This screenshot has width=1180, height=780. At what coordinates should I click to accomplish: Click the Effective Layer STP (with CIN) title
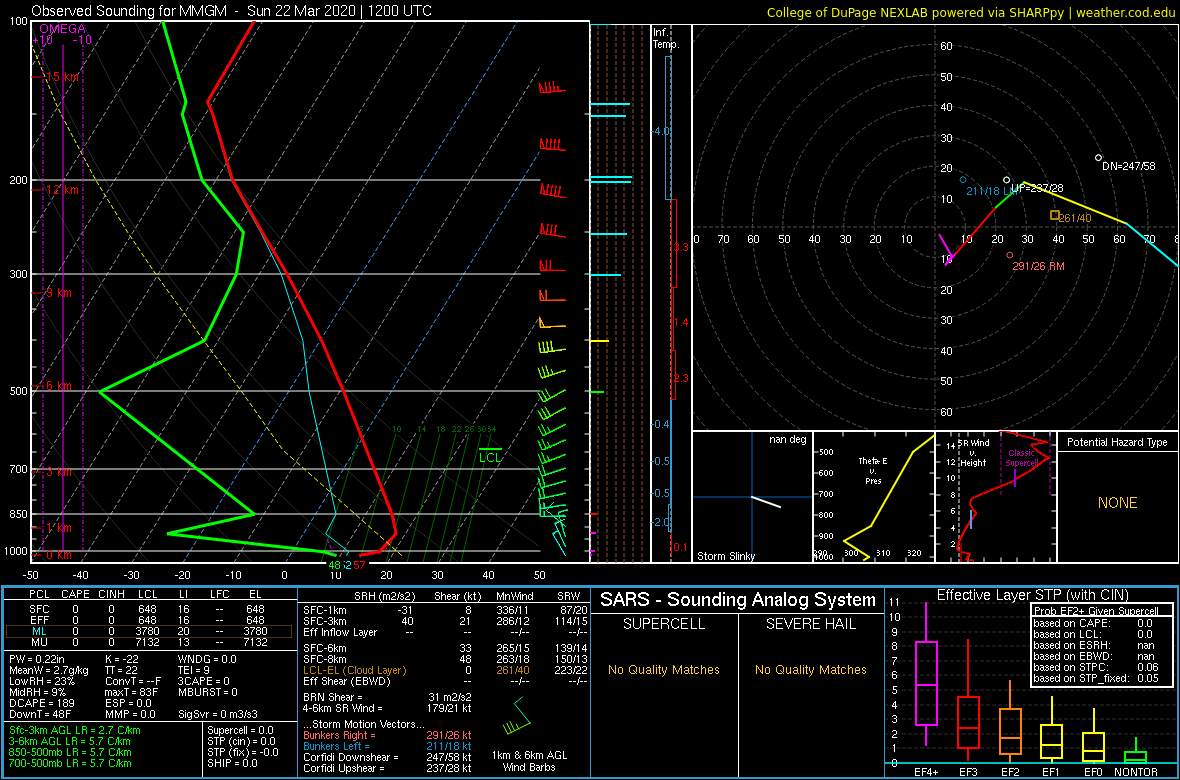point(1032,596)
